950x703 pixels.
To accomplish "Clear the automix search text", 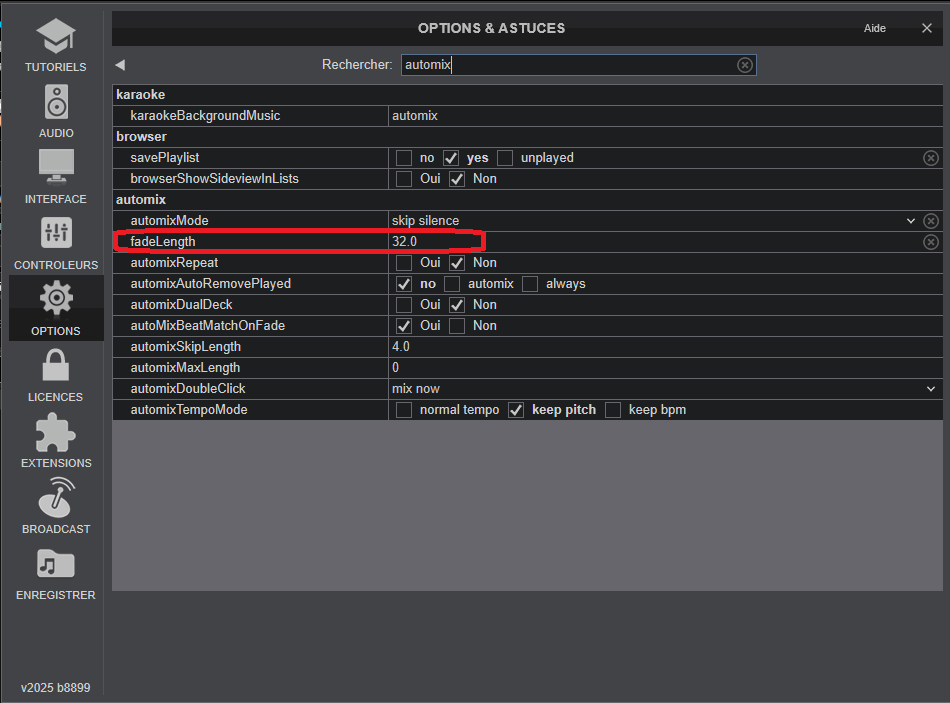I will pos(745,65).
